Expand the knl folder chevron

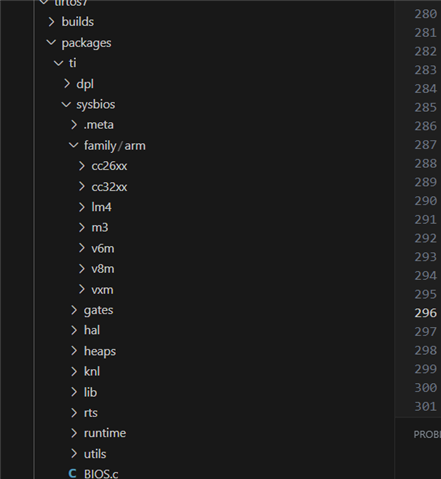[74, 372]
